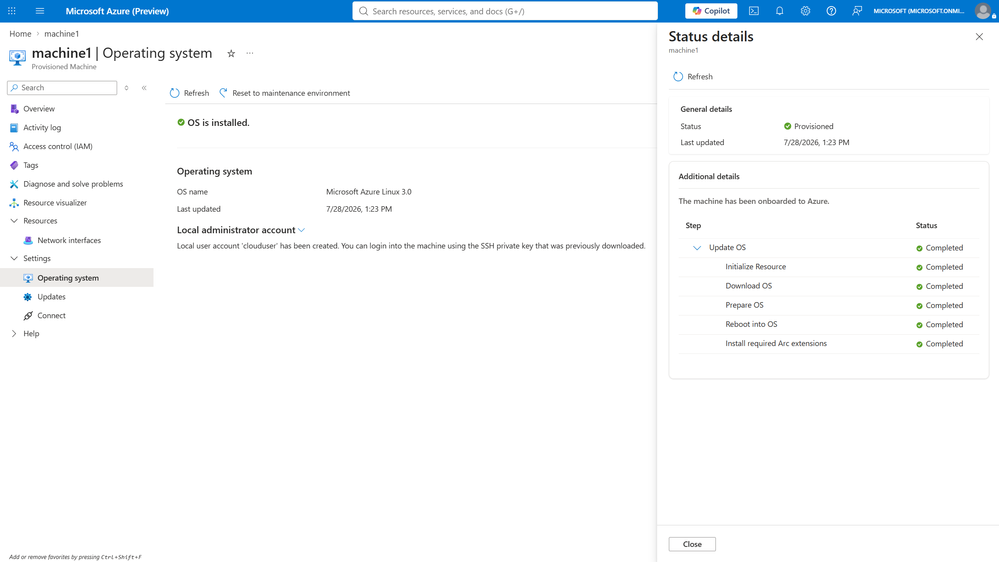Screen dimensions: 999x562
Task: Expand the Help section chevron
Action: tap(14, 334)
